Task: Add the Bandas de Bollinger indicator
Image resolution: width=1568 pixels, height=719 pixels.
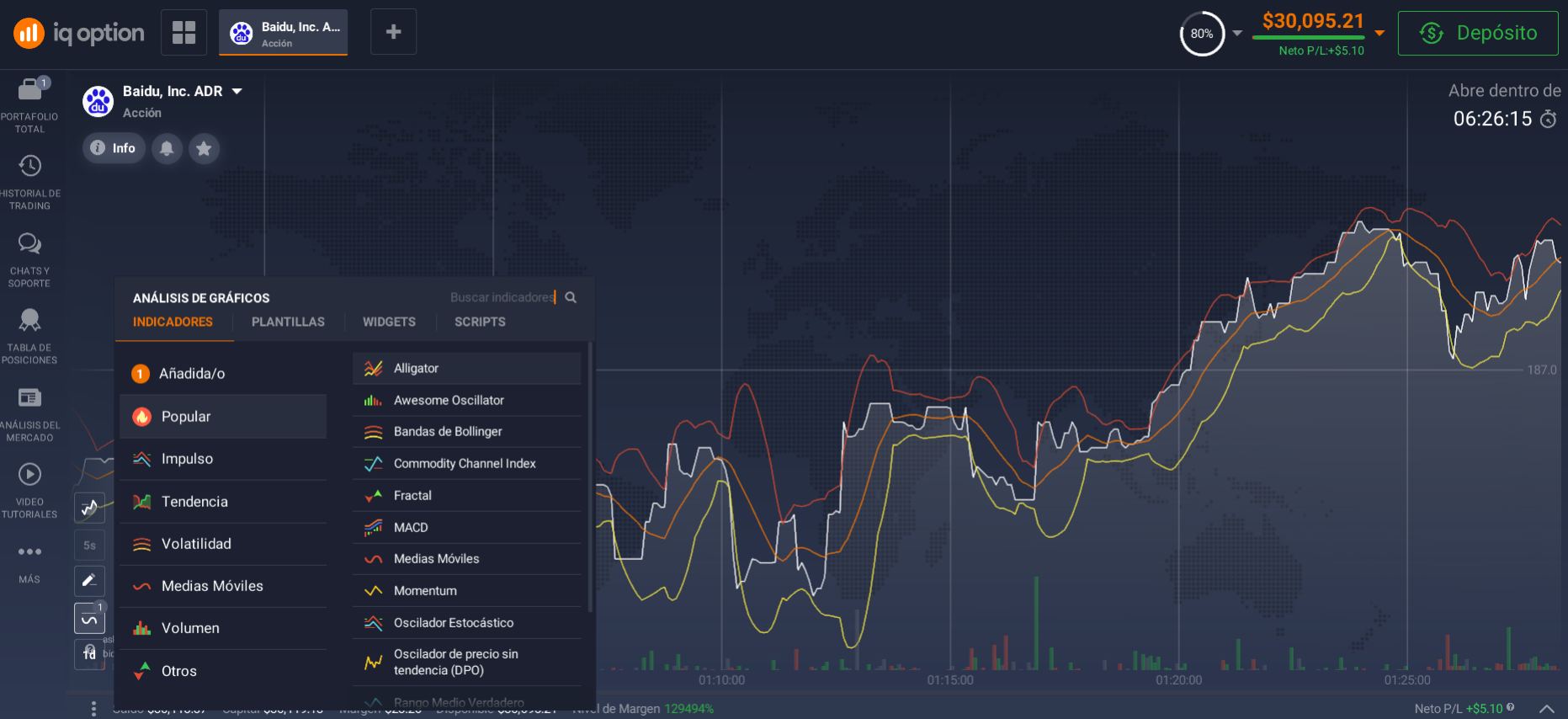Action: (467, 431)
